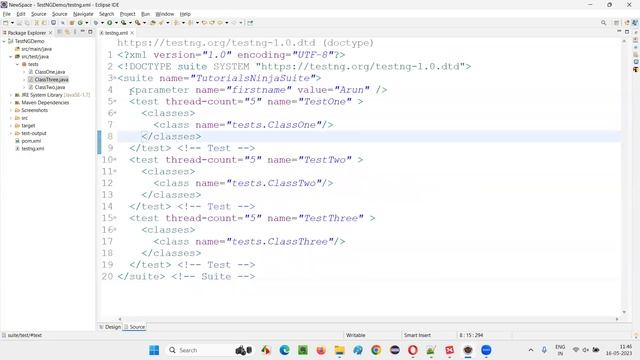Switch to the Source tab
The width and height of the screenshot is (640, 360).
click(135, 327)
